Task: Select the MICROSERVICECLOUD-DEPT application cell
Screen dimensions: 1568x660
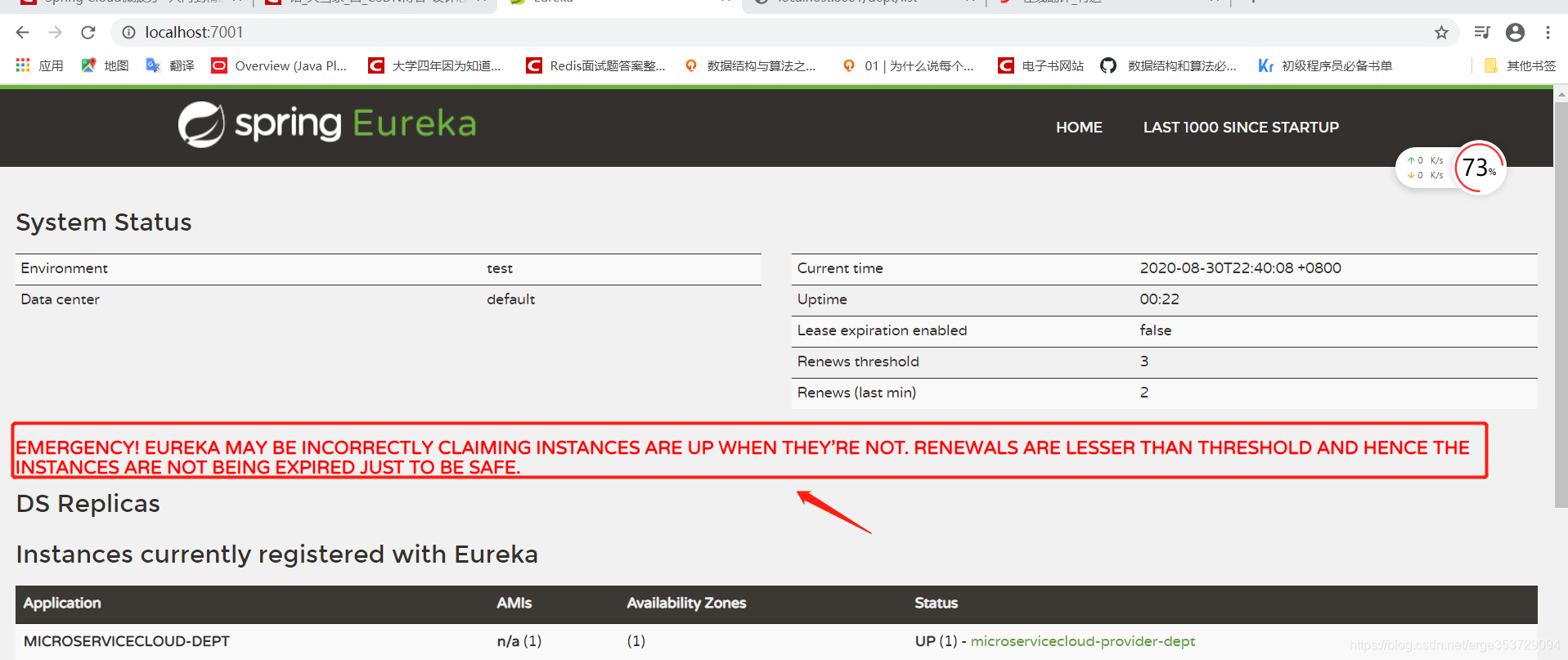Action: (127, 641)
